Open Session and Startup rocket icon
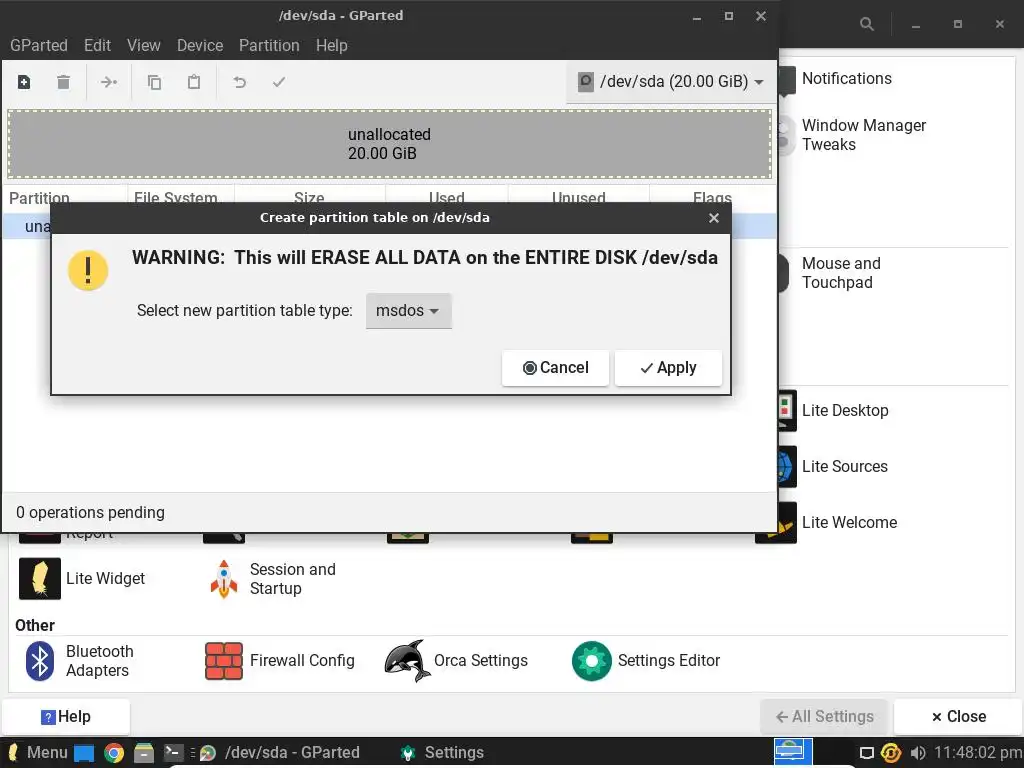Image resolution: width=1024 pixels, height=768 pixels. pyautogui.click(x=224, y=579)
